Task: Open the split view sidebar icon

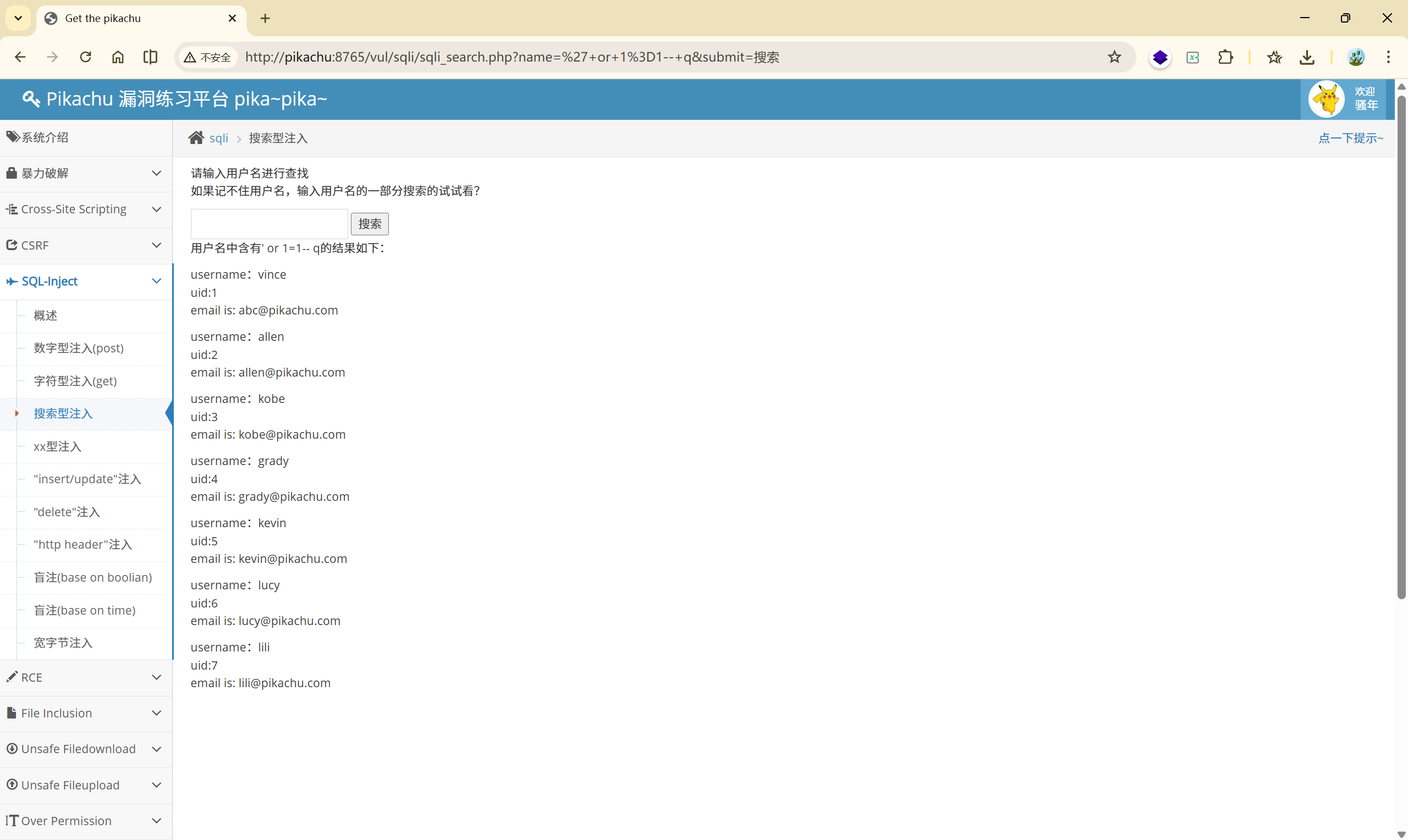Action: (150, 57)
